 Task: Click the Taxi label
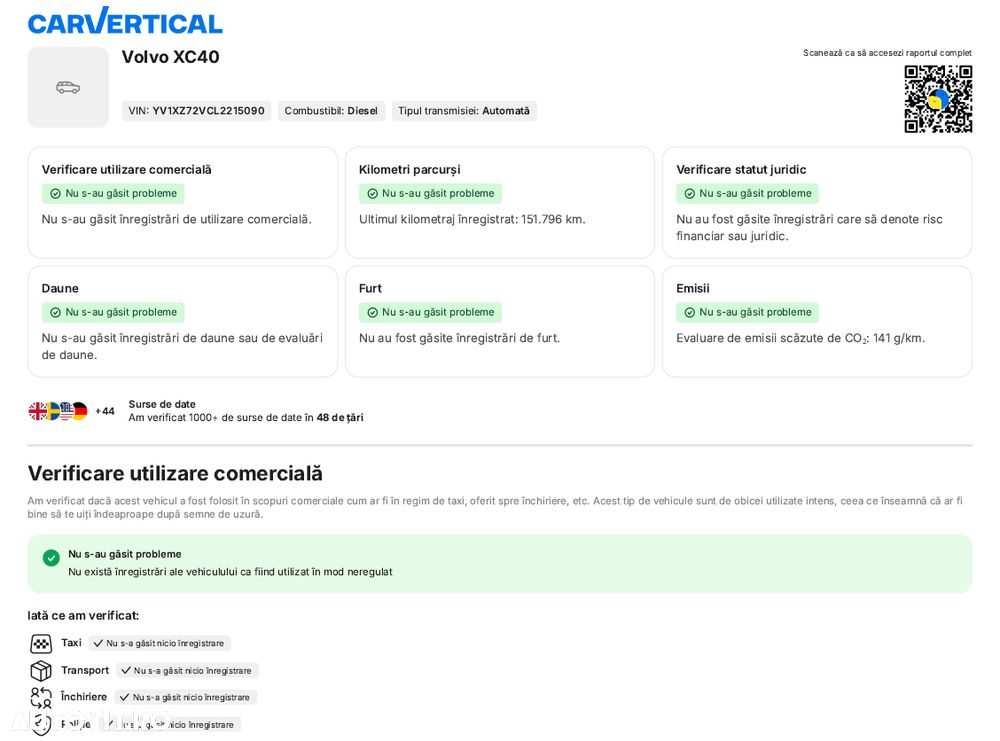coord(71,643)
